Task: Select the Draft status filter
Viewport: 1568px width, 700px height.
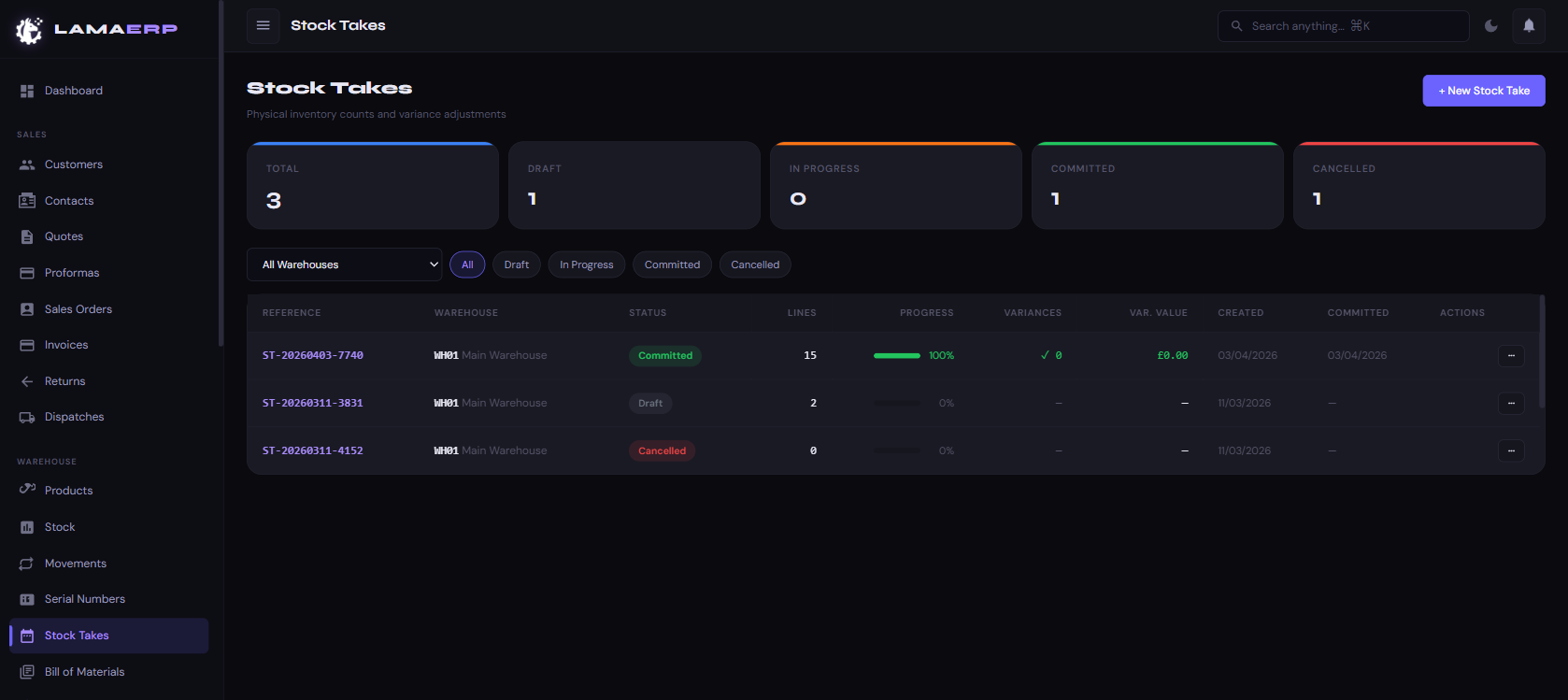Action: click(x=516, y=264)
